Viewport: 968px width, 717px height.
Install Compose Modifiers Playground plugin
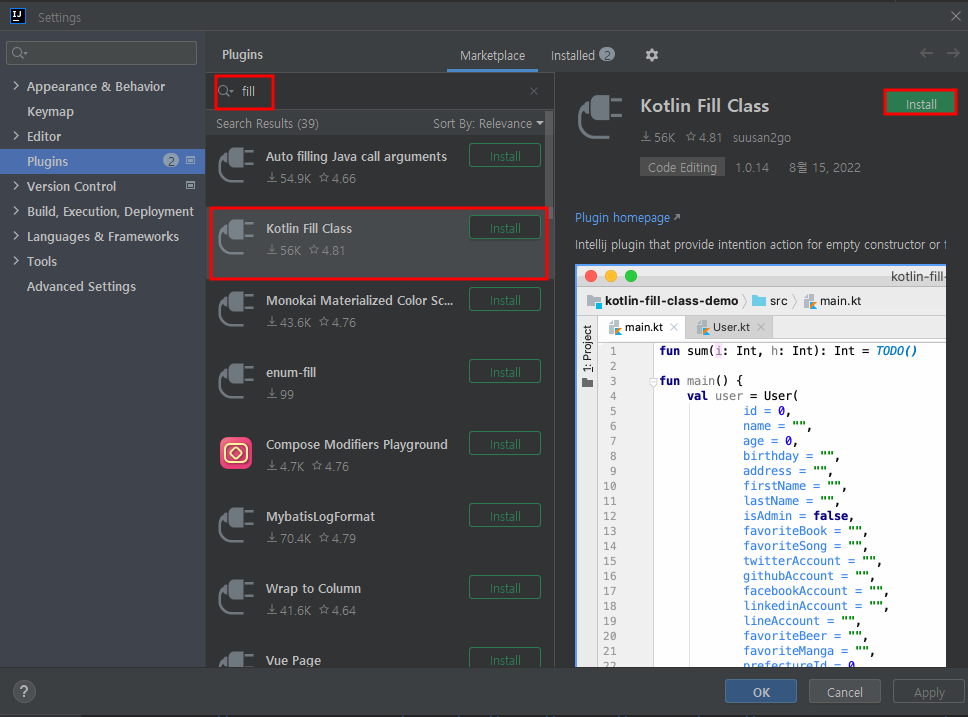coord(505,444)
